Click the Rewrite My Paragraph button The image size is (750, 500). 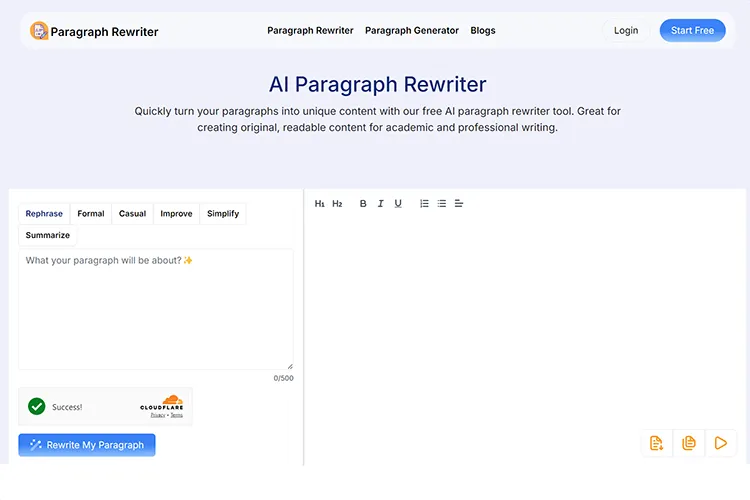(87, 445)
